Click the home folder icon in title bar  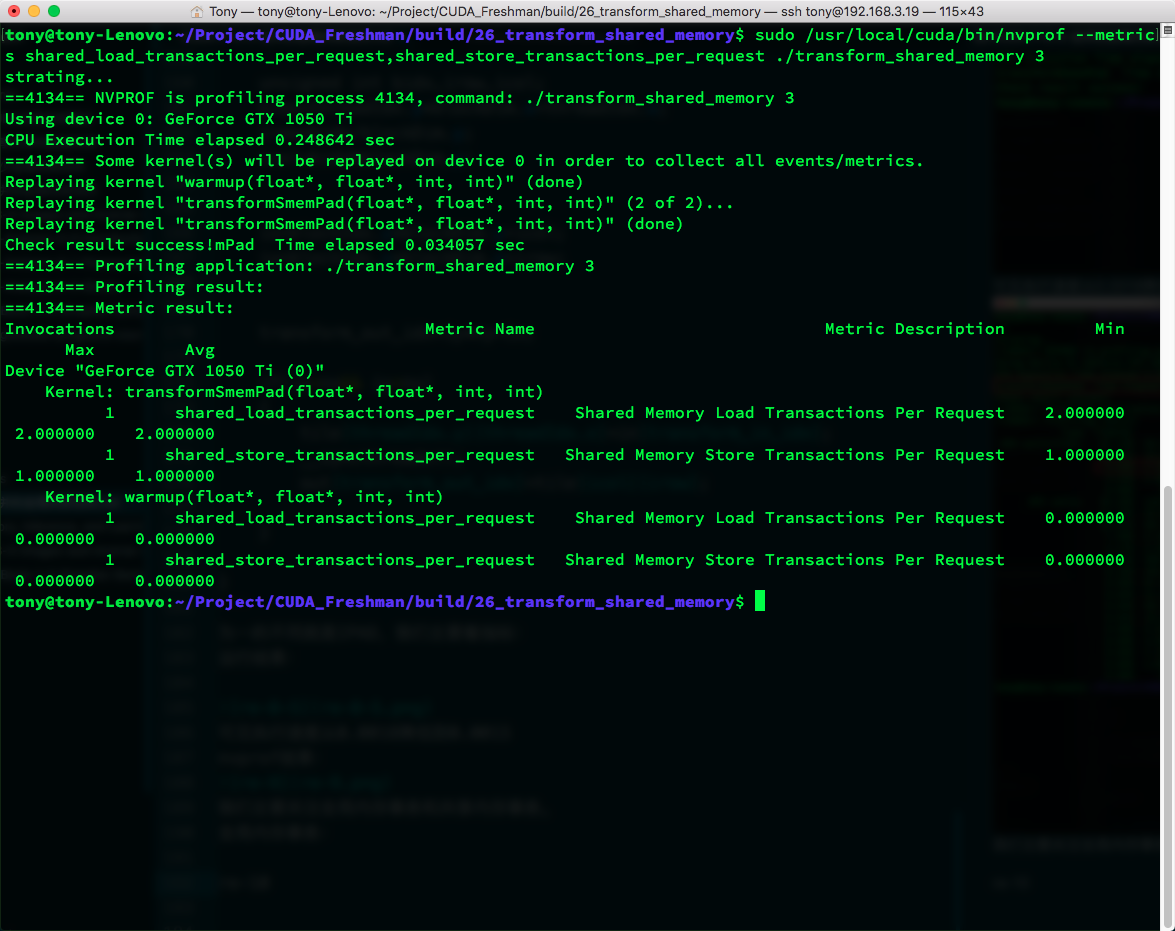click(197, 11)
